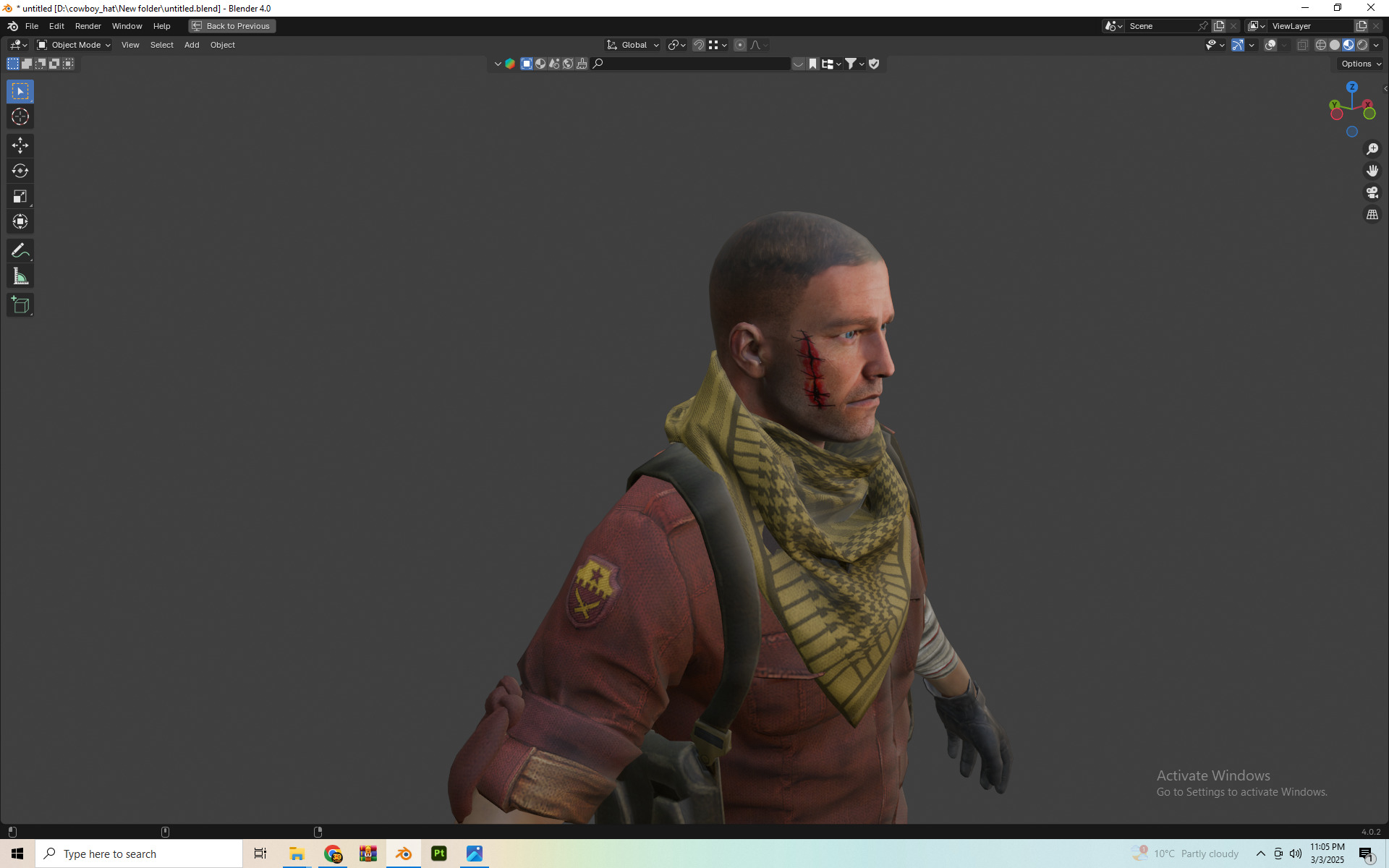Open the Global transform orientation dropdown
1389x868 pixels.
pos(633,45)
